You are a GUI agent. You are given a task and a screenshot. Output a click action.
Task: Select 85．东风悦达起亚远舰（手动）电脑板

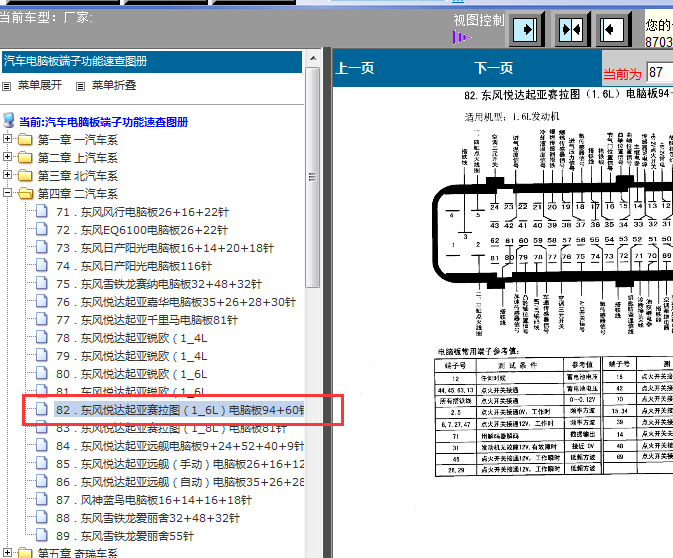pos(180,464)
